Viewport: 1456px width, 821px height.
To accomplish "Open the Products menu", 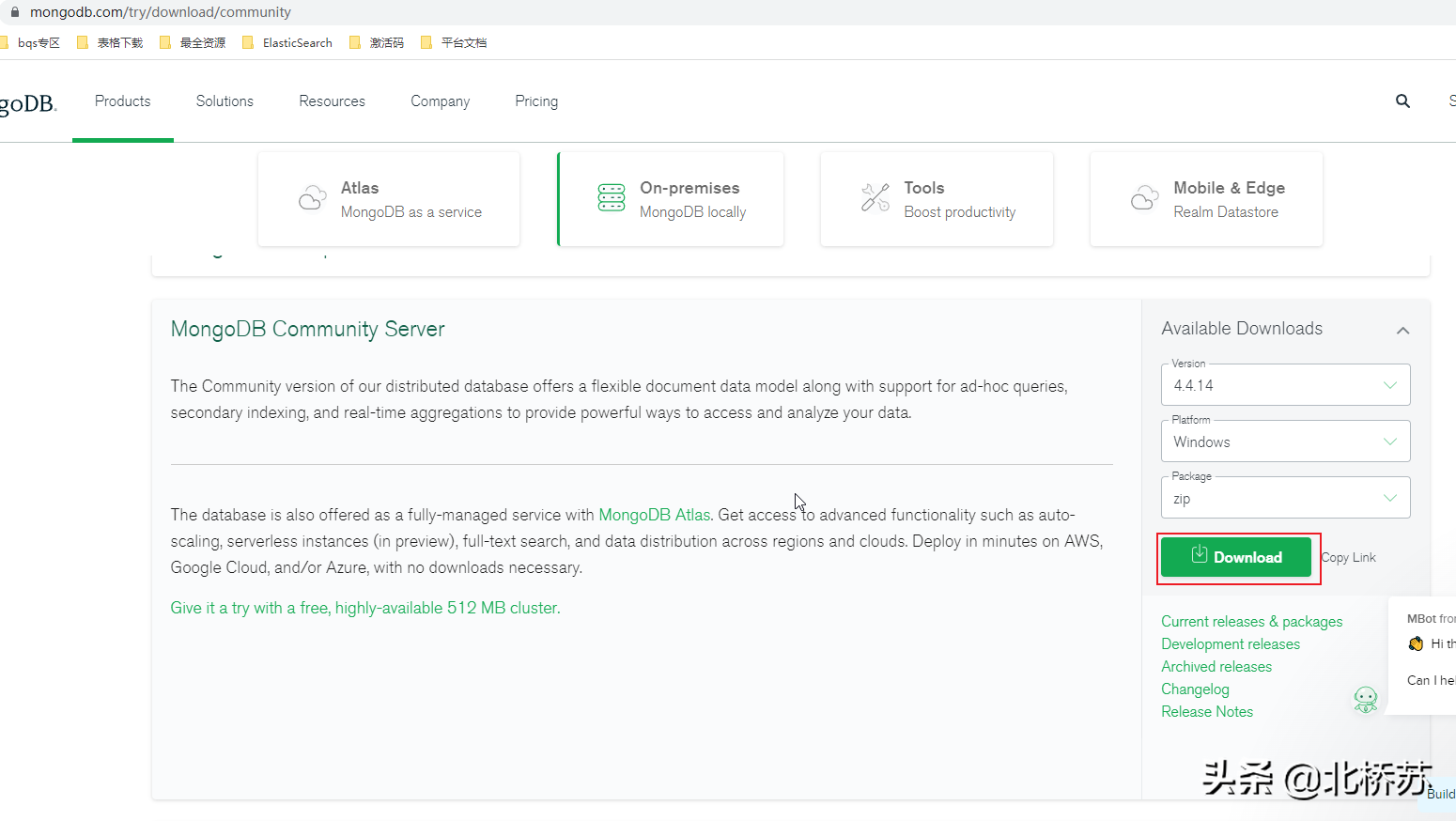I will point(122,101).
